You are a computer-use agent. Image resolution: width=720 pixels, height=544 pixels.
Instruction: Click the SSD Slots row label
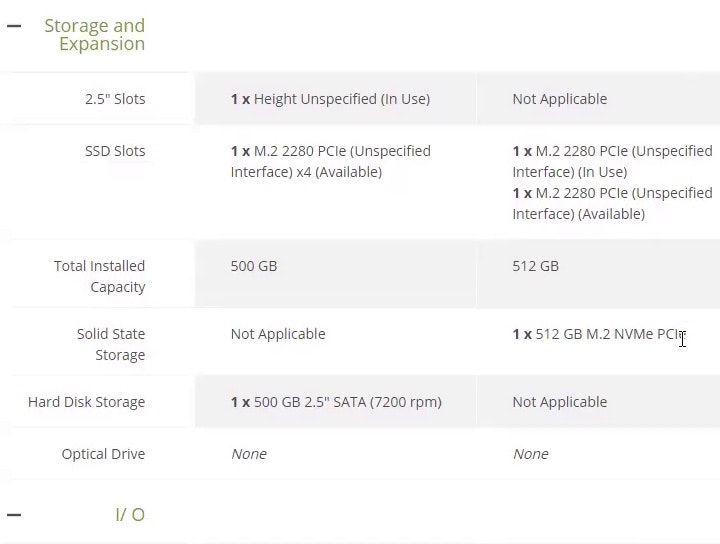pyautogui.click(x=115, y=151)
